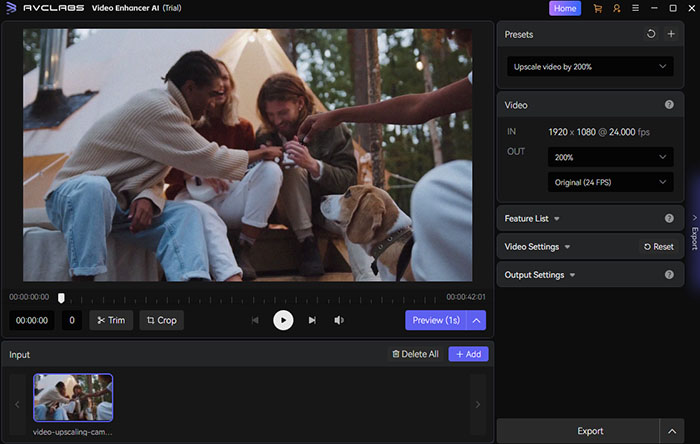
Task: Reset presets with the refresh icon
Action: click(651, 34)
